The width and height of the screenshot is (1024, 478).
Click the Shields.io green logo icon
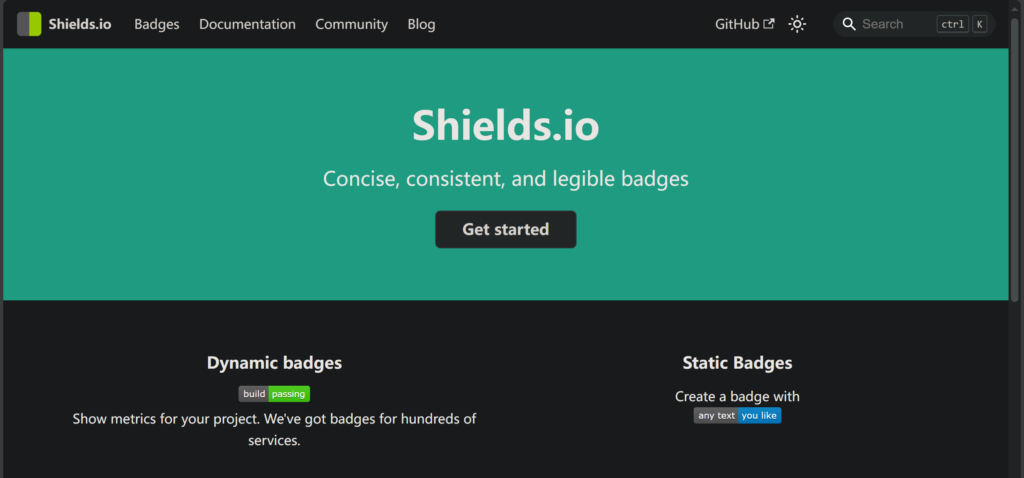click(x=29, y=24)
